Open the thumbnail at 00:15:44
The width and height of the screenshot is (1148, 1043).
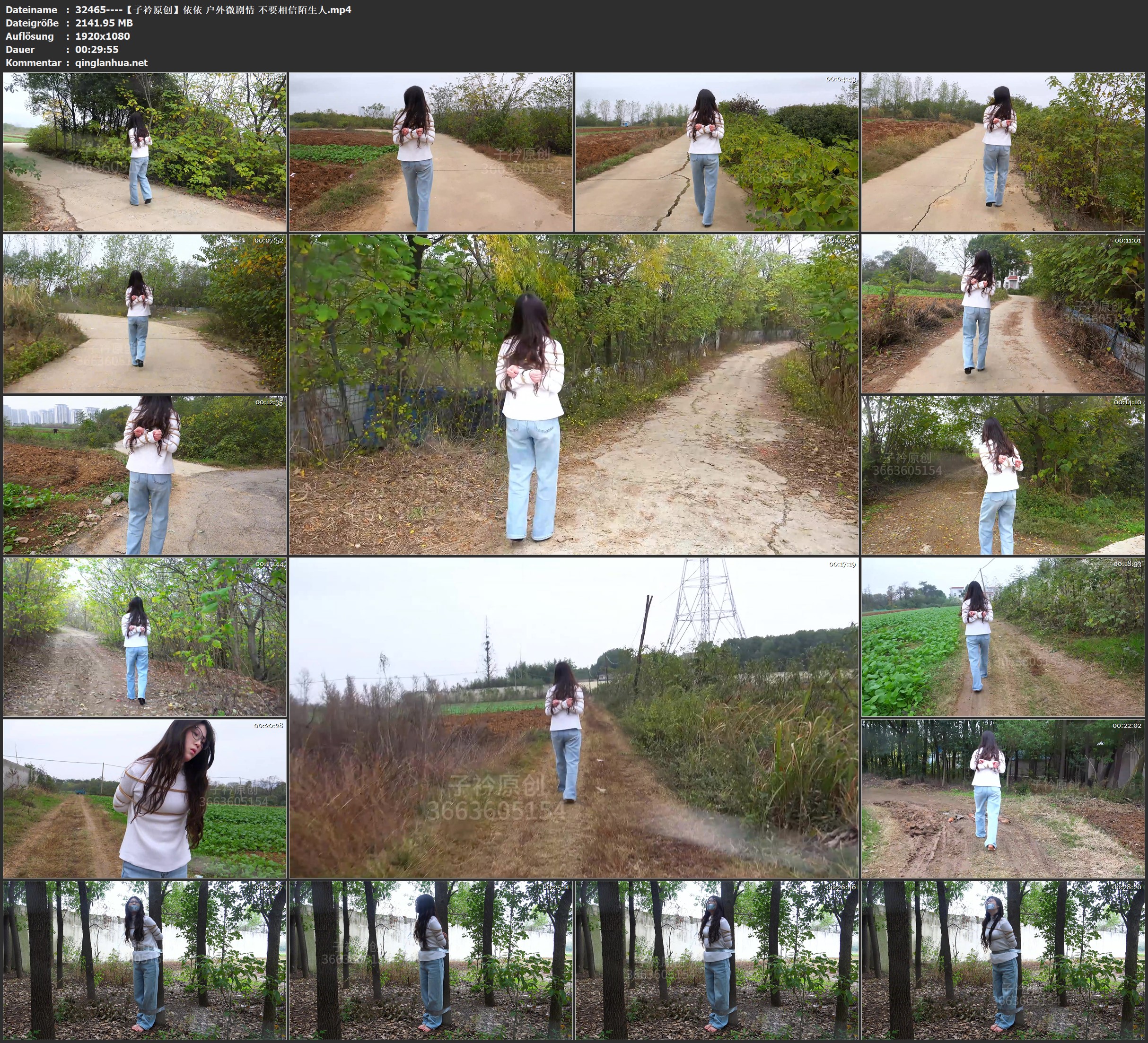pyautogui.click(x=145, y=637)
